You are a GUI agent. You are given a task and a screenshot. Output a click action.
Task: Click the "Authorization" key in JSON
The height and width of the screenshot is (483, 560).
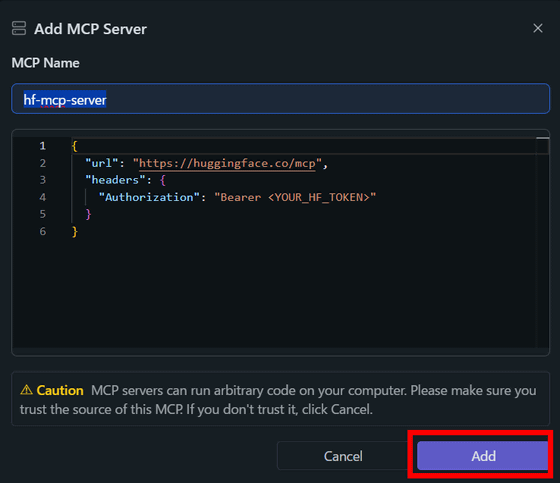149,197
